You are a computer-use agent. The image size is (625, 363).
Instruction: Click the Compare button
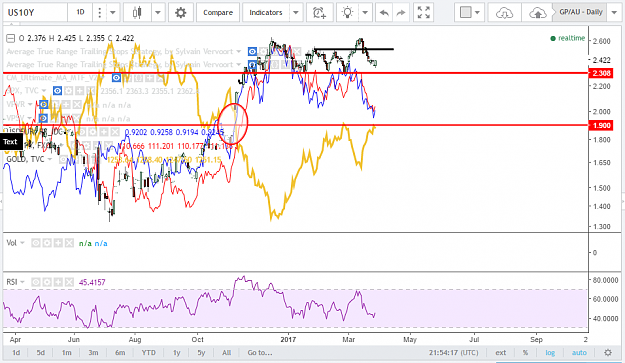[x=218, y=12]
